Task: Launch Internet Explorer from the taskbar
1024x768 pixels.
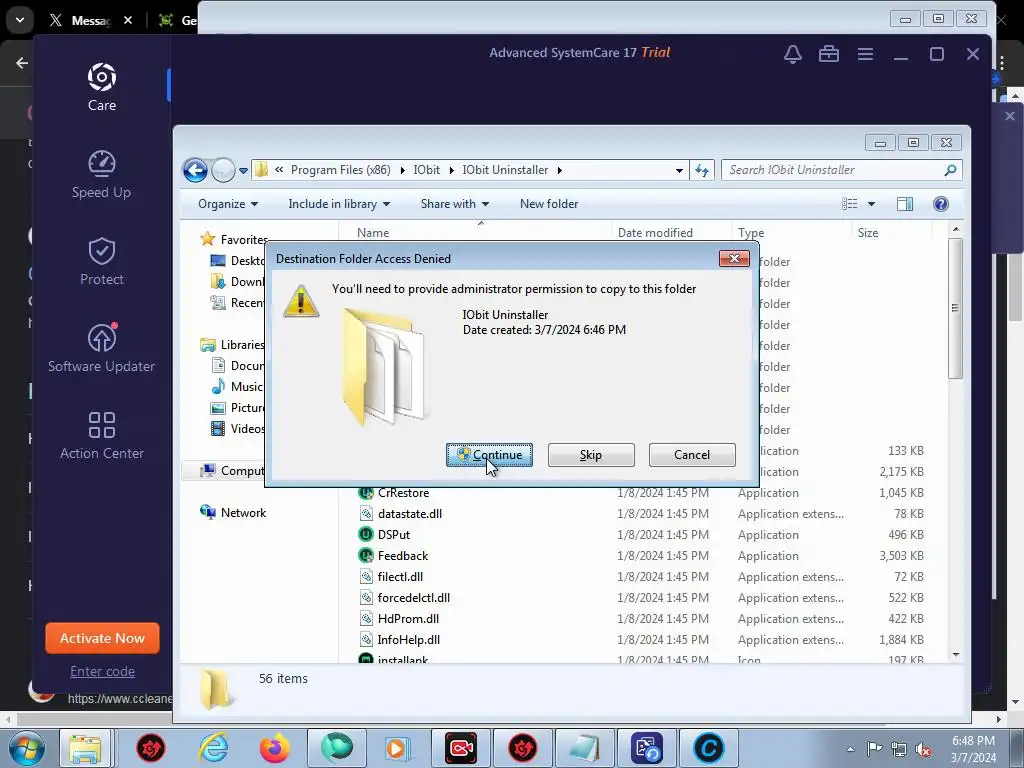Action: [x=213, y=748]
